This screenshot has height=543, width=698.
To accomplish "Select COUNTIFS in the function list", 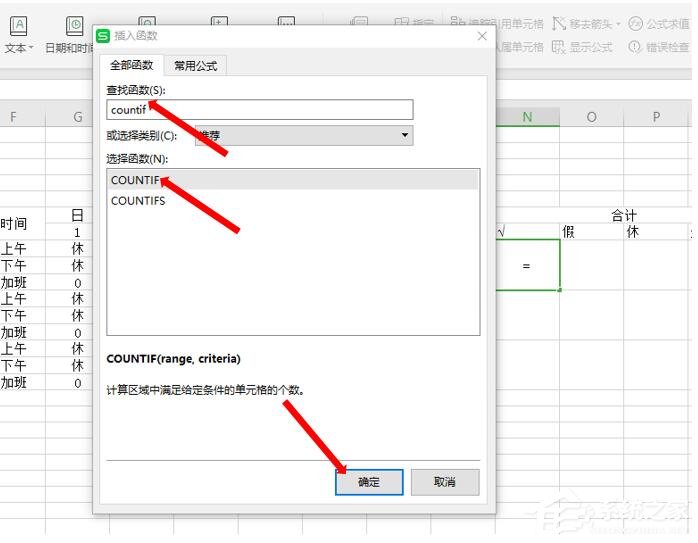I will [x=293, y=201].
